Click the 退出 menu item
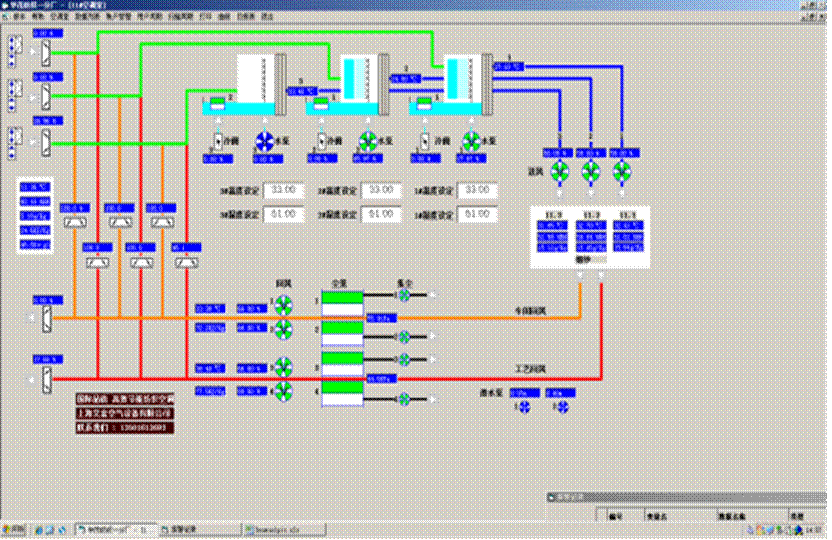This screenshot has width=832, height=540. [x=266, y=17]
